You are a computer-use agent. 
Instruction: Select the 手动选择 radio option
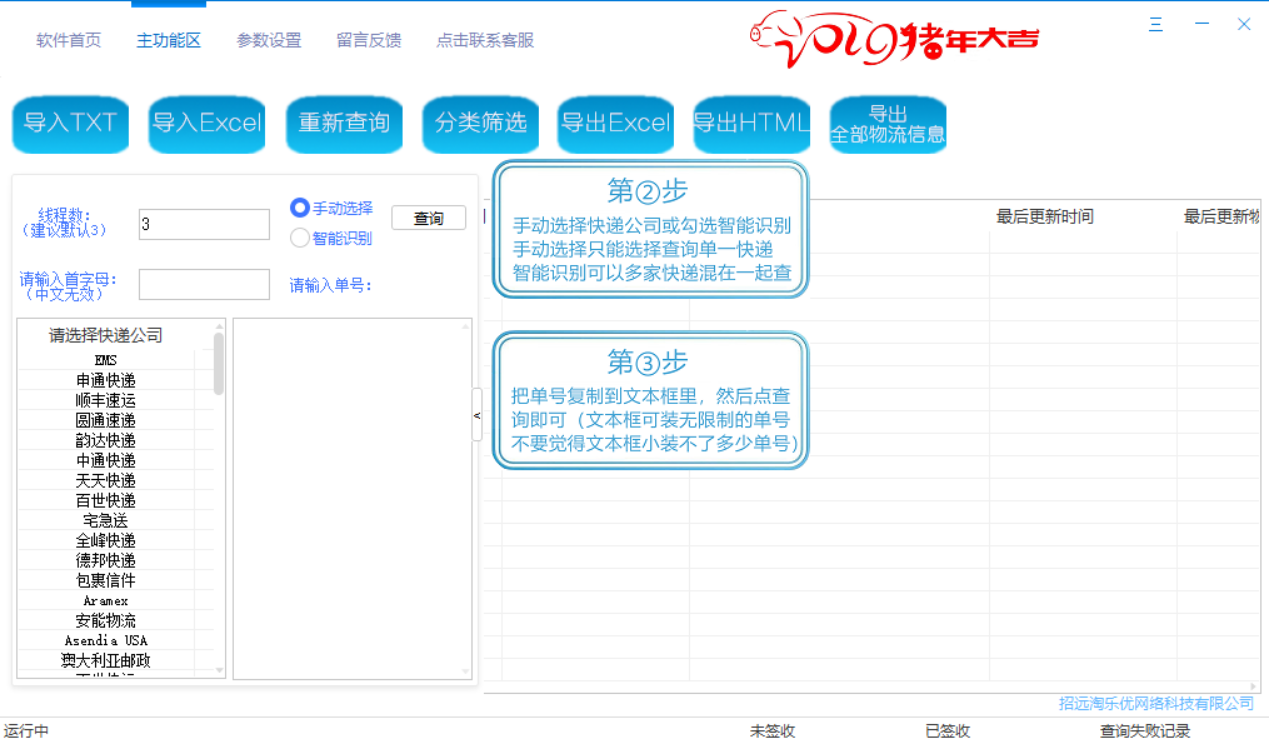[x=331, y=208]
